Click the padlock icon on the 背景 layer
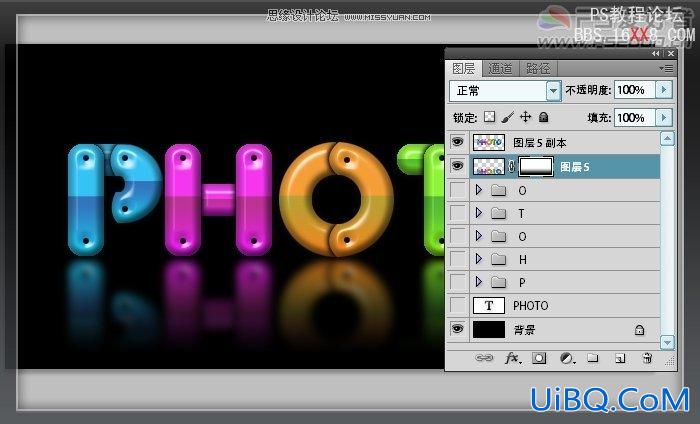The height and width of the screenshot is (424, 700). click(639, 330)
